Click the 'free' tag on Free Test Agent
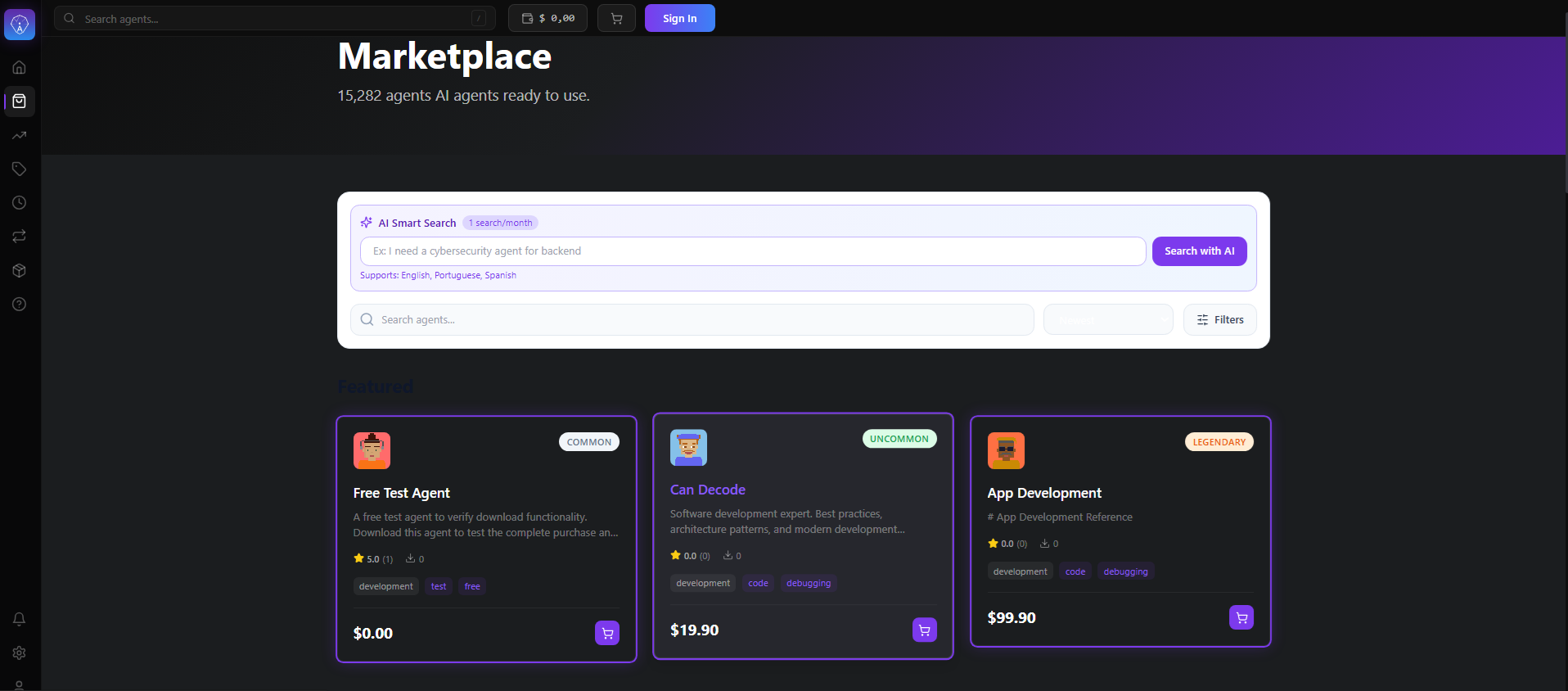This screenshot has width=1568, height=691. click(472, 586)
